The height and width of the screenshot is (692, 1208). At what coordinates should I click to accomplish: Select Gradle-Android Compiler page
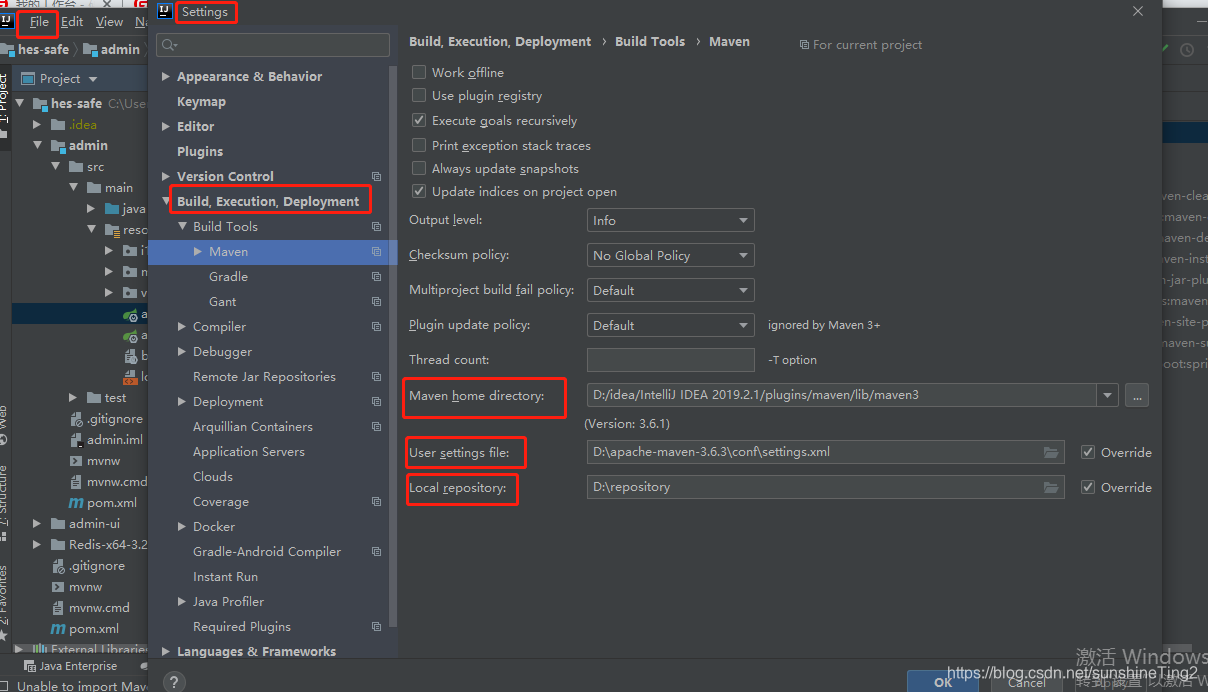point(267,551)
